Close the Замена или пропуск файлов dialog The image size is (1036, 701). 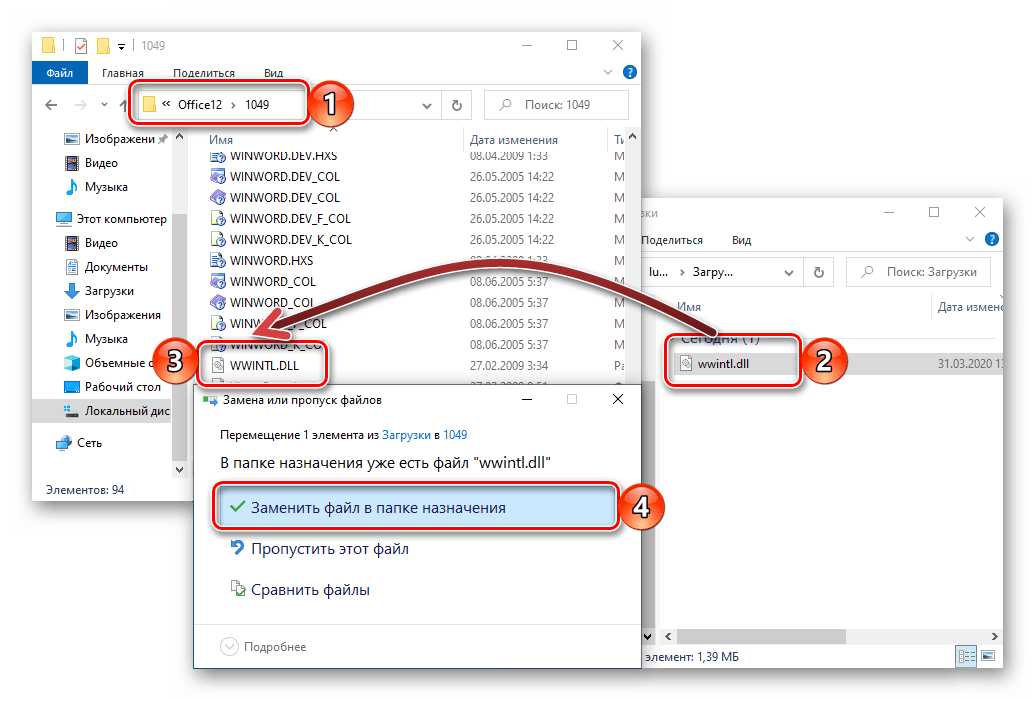(618, 399)
